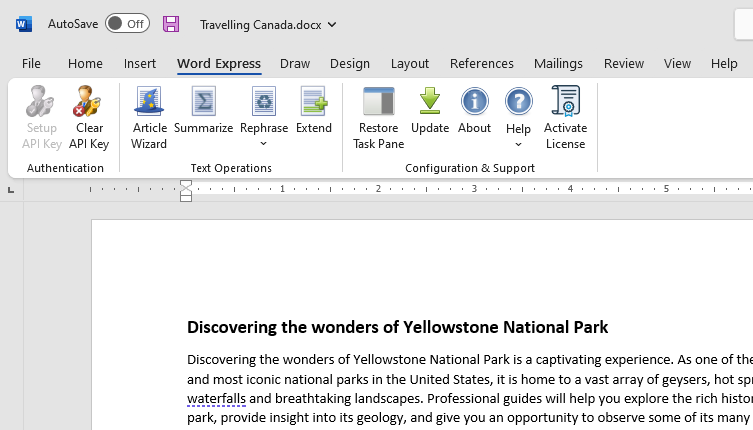The width and height of the screenshot is (753, 430).
Task: Click the Update download icon
Action: coord(430,101)
